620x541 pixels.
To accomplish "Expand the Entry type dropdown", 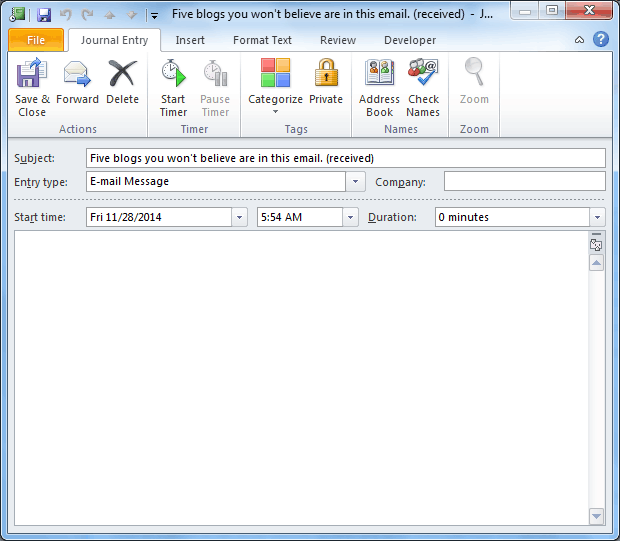I will point(355,182).
